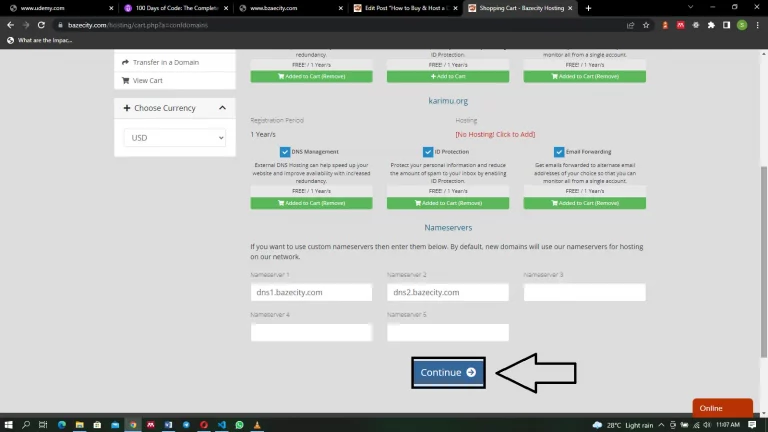Open Microsoft Store from the taskbar
768x432 pixels.
[97, 425]
